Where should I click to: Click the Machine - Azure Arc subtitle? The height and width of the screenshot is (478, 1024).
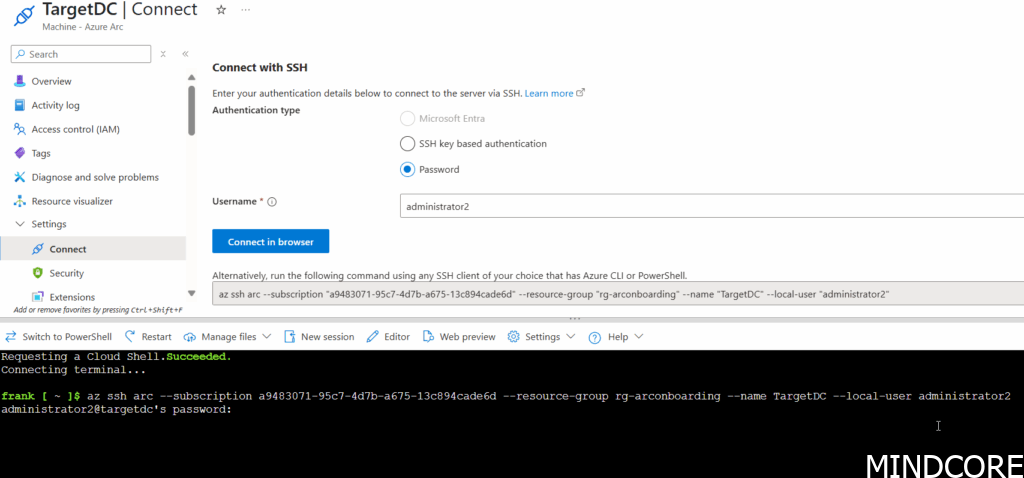pyautogui.click(x=82, y=27)
